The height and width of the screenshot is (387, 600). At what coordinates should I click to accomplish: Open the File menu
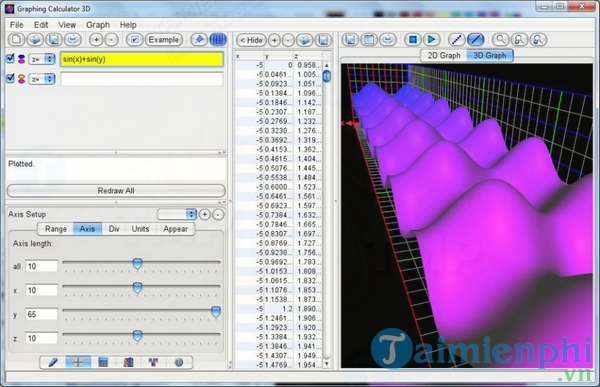(16, 25)
